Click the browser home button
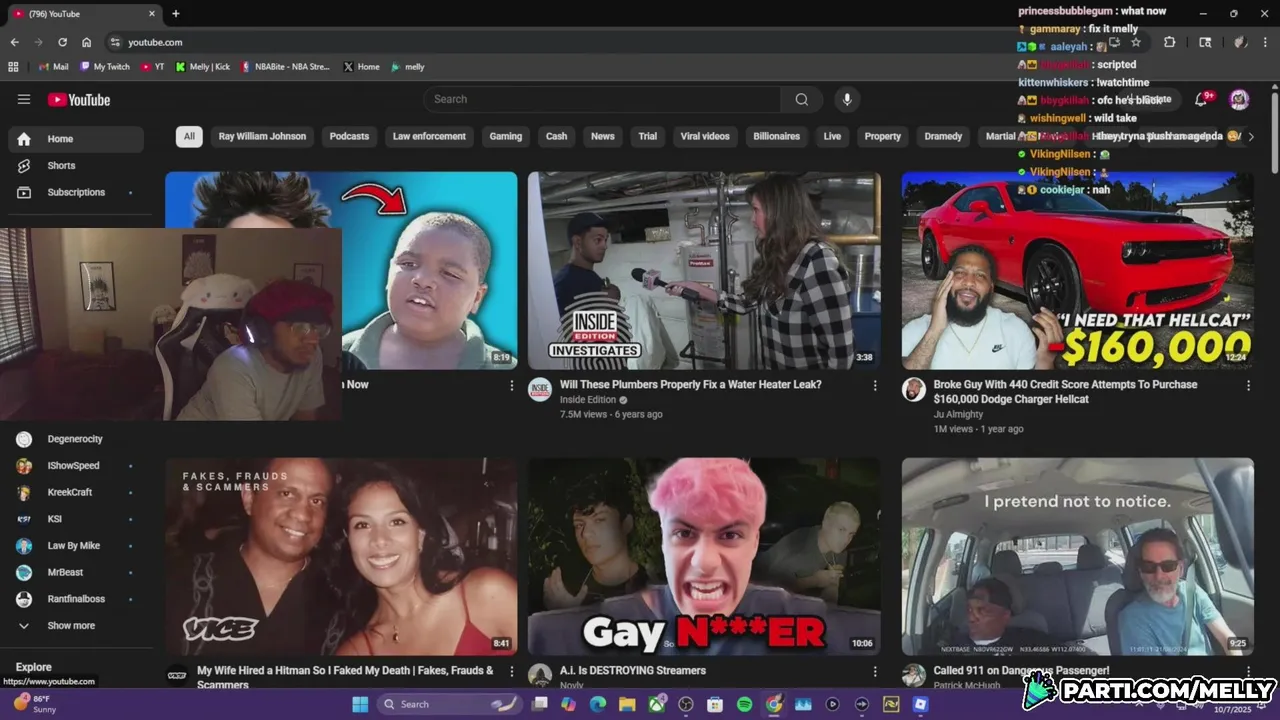Screen dimensions: 1280x720 87,42
